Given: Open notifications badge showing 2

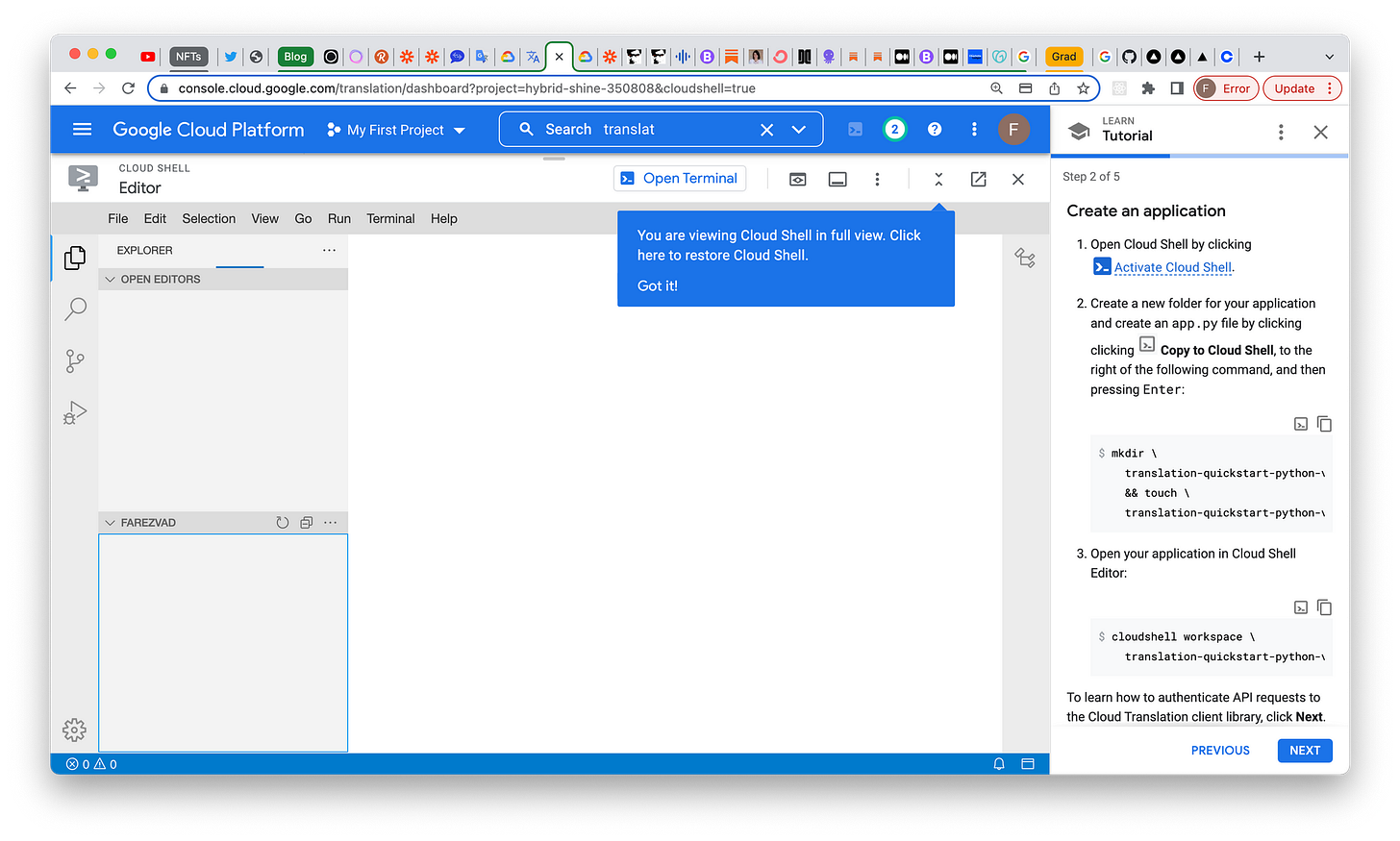Looking at the screenshot, I should click(894, 130).
